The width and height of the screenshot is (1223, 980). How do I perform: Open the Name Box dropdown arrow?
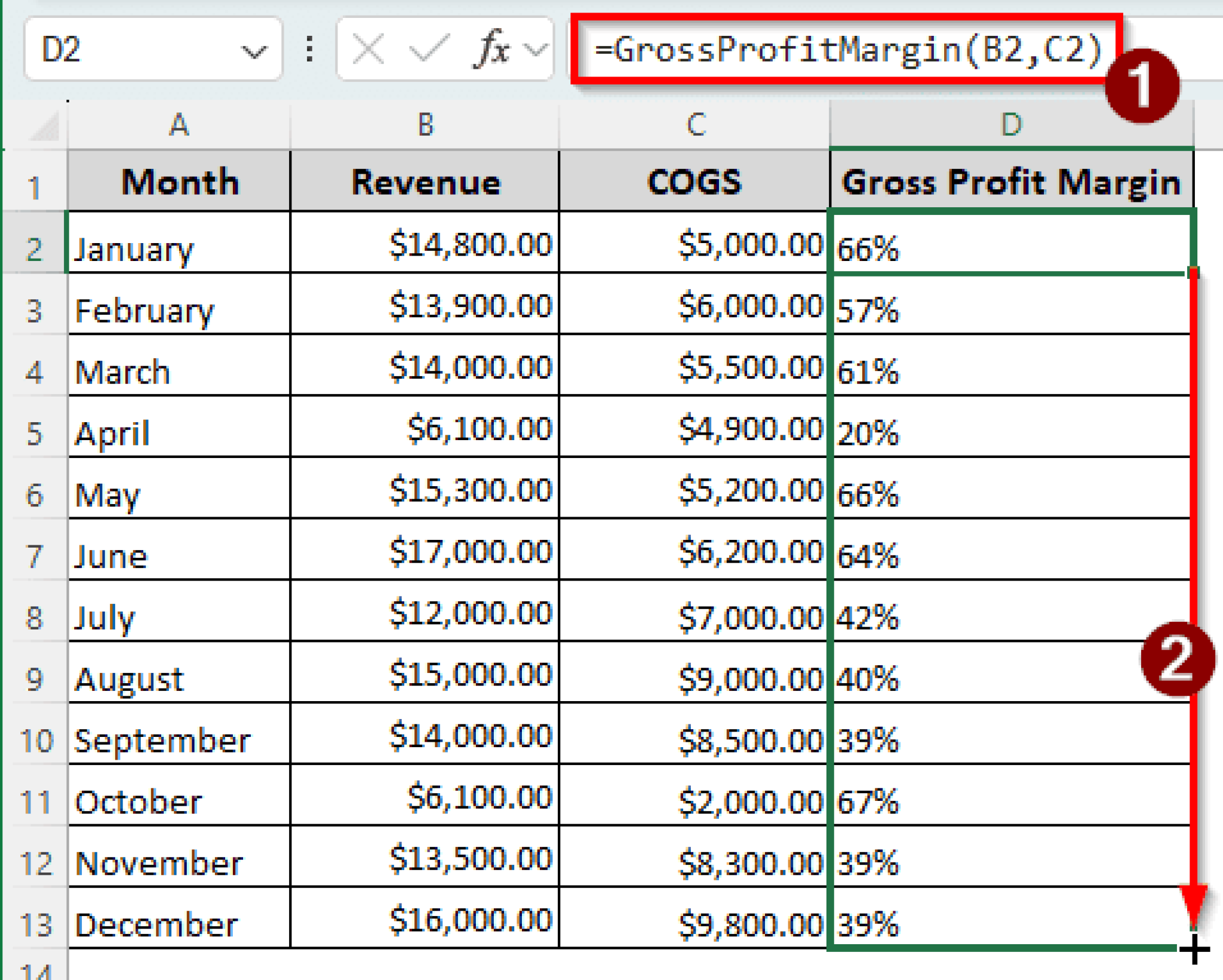[x=254, y=51]
